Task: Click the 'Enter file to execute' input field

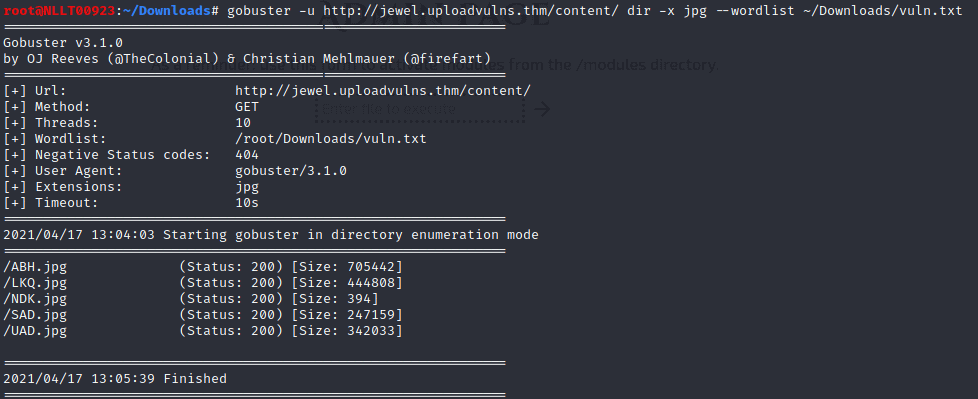Action: pos(420,109)
